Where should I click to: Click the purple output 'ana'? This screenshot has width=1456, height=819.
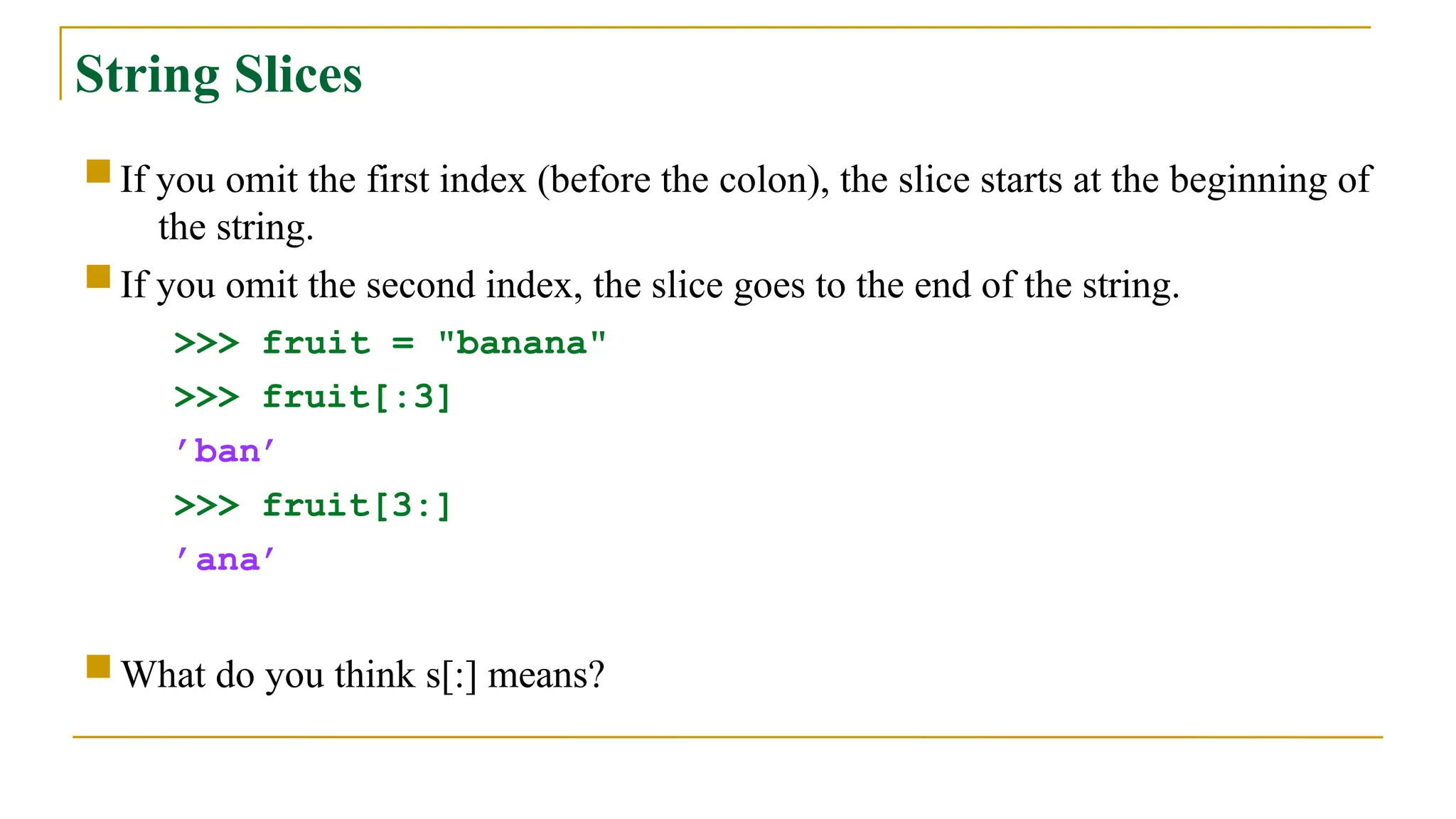(x=225, y=560)
